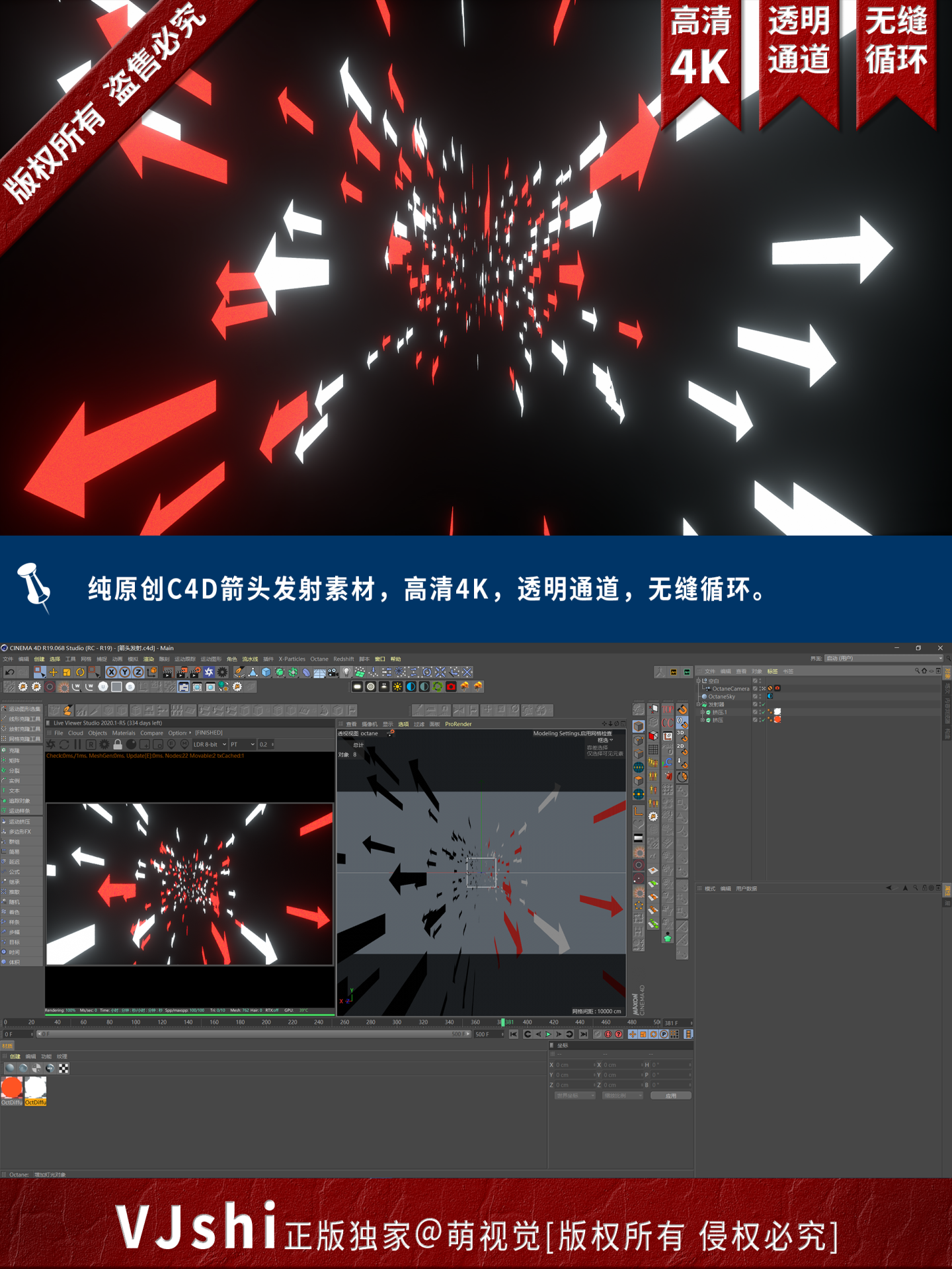Open the 缩放比例 dropdown
This screenshot has height=1269, width=952.
[621, 1096]
